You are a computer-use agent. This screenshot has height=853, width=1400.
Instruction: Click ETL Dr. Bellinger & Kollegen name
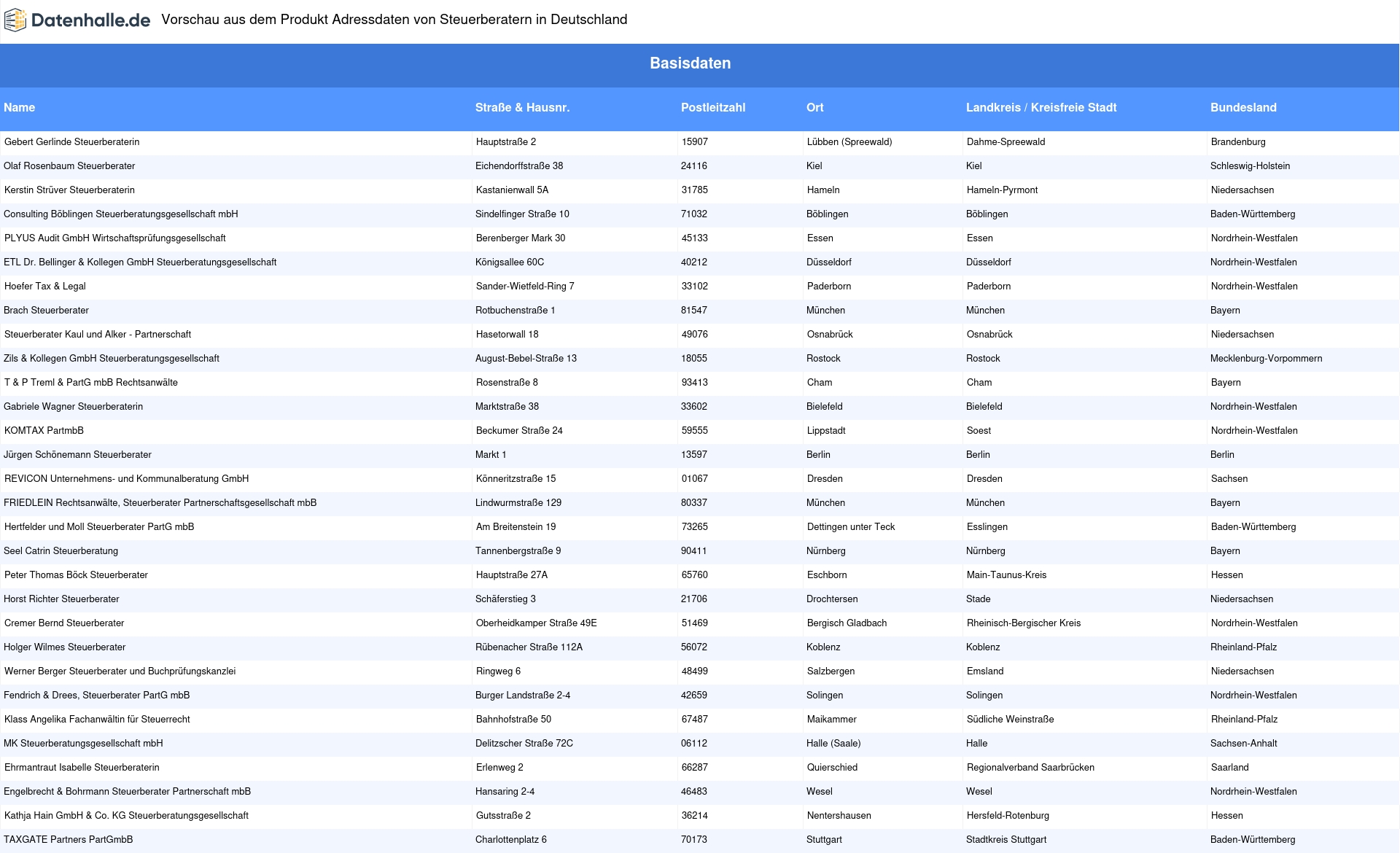(x=140, y=262)
